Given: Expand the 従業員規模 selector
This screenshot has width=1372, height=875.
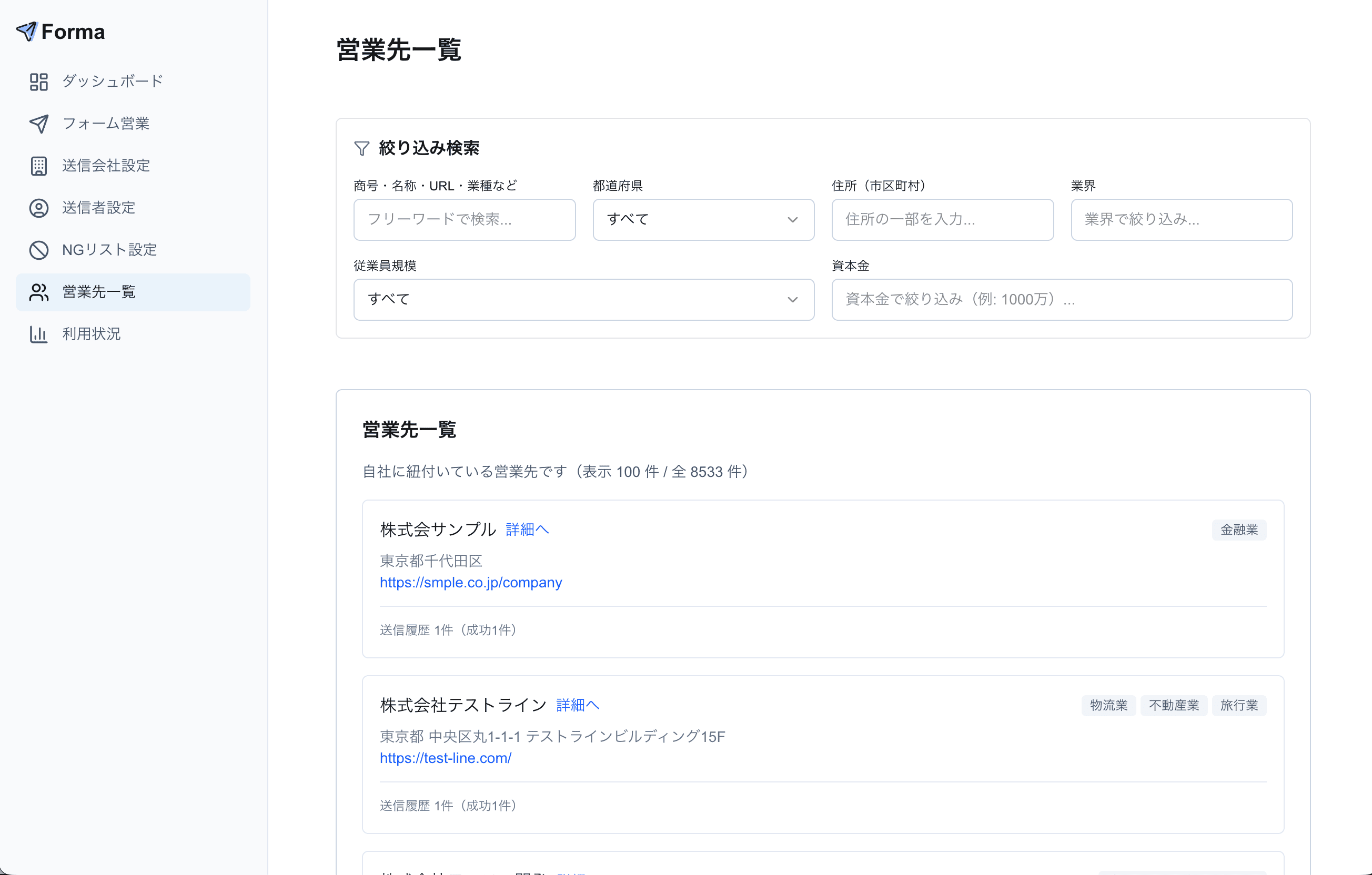Looking at the screenshot, I should point(583,299).
